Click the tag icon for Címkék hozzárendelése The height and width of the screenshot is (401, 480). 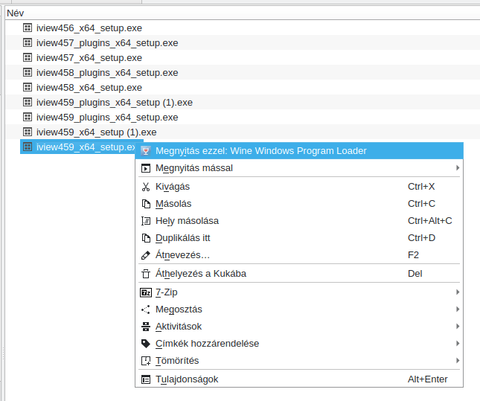point(146,343)
